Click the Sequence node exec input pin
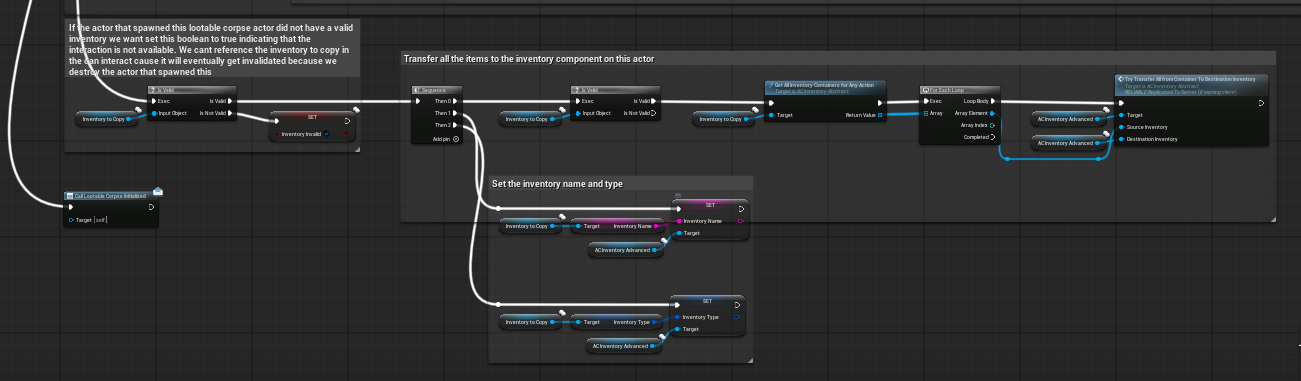Image resolution: width=1301 pixels, height=381 pixels. point(418,101)
